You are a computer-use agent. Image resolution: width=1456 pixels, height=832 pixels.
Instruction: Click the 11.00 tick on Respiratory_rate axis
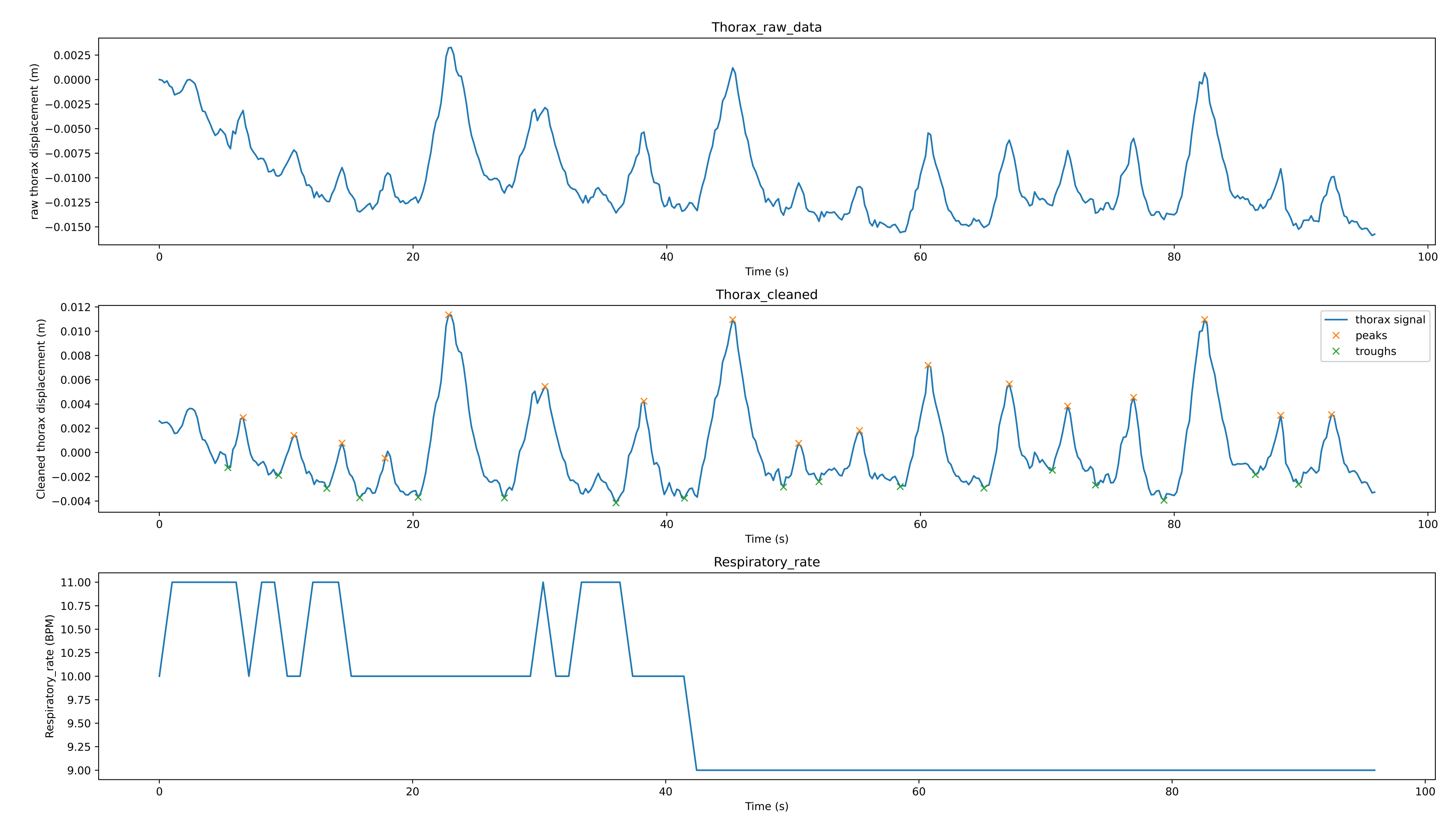click(x=75, y=582)
